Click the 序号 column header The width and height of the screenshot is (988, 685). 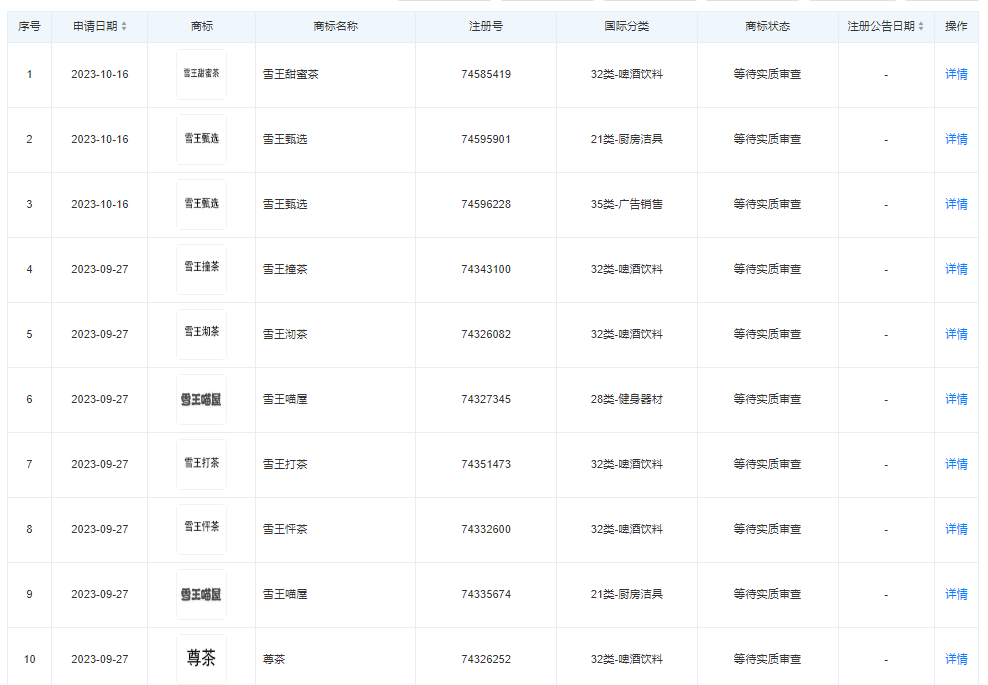pyautogui.click(x=29, y=27)
